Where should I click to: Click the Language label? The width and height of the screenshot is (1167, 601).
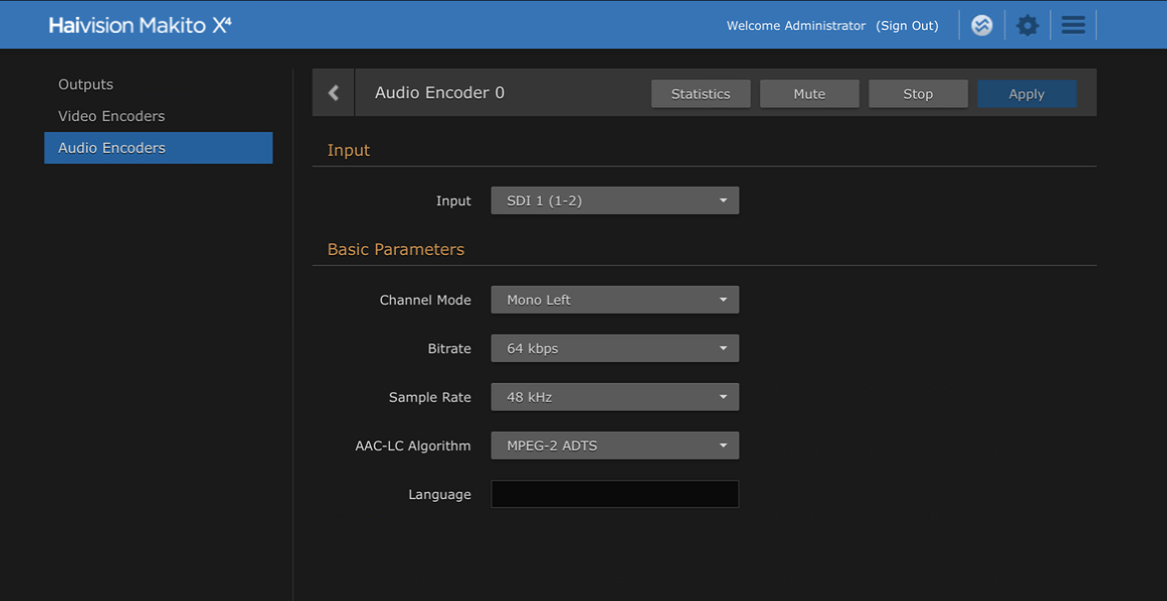tap(440, 495)
